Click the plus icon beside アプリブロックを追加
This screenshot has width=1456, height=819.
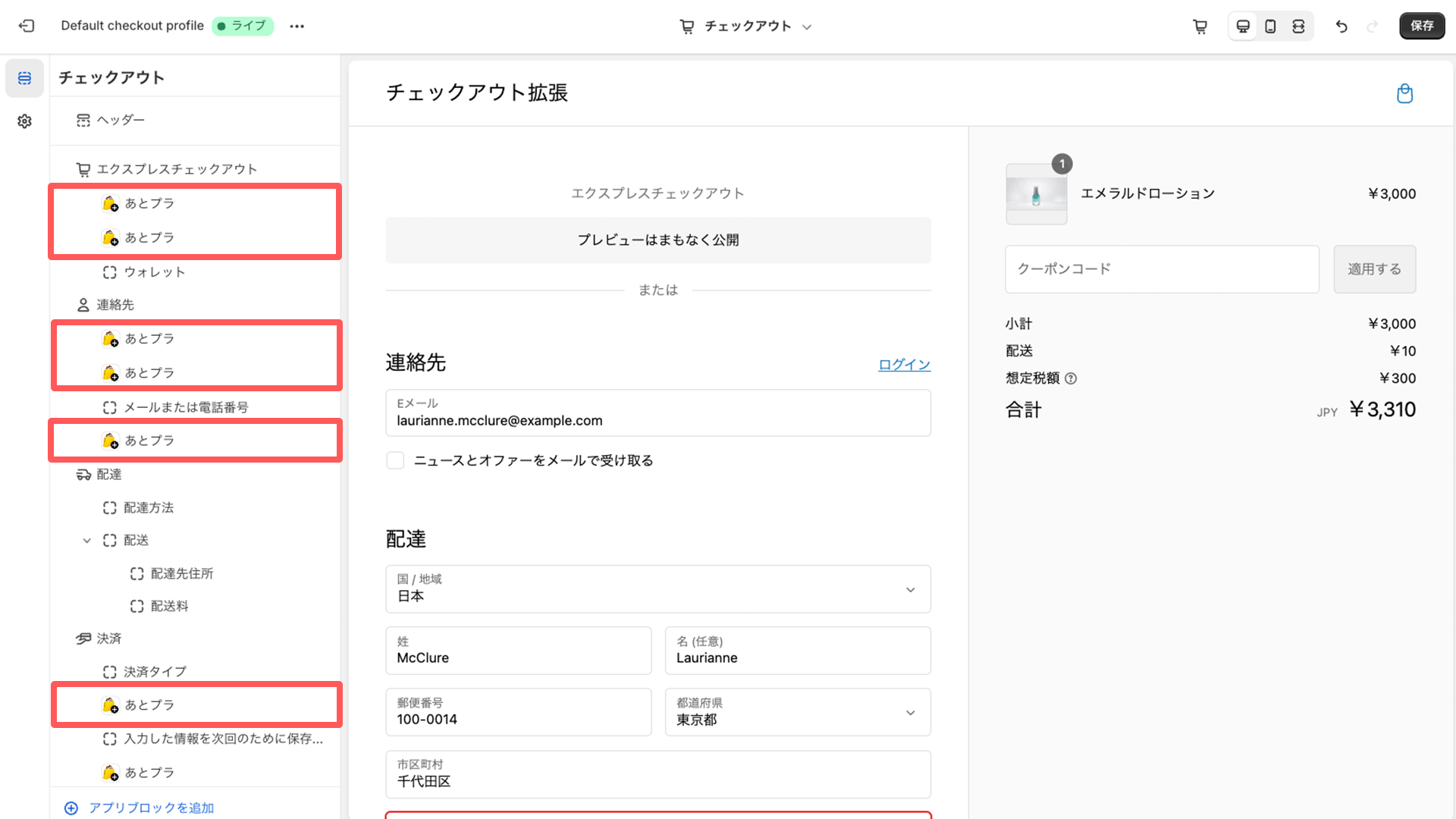71,808
